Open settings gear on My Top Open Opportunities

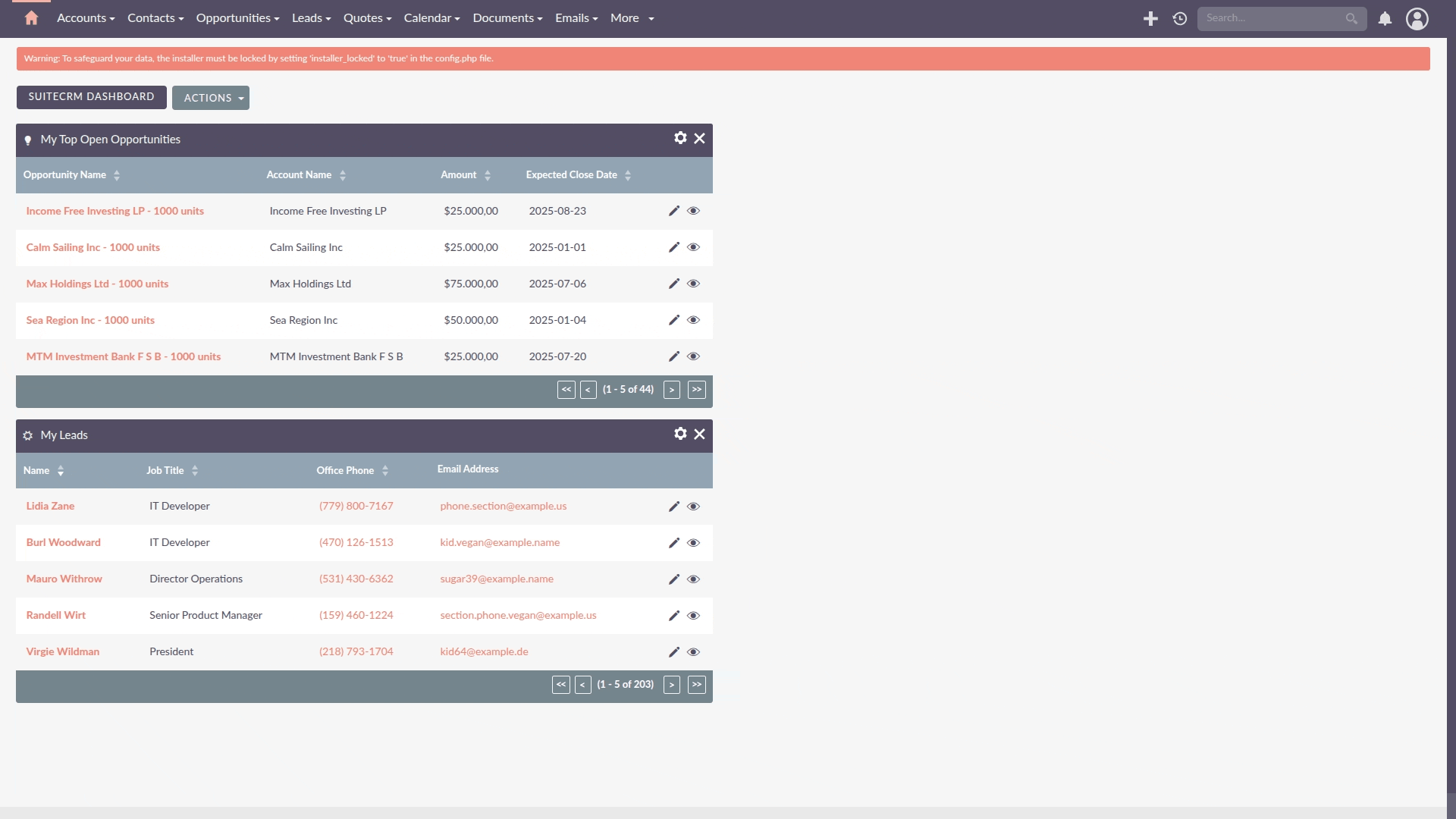pyautogui.click(x=679, y=138)
